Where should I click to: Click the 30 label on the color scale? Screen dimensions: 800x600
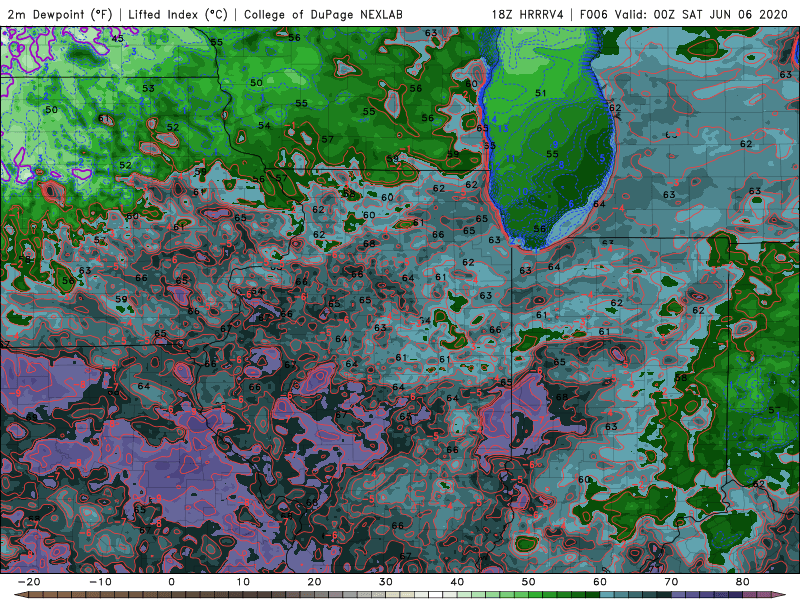coord(386,582)
